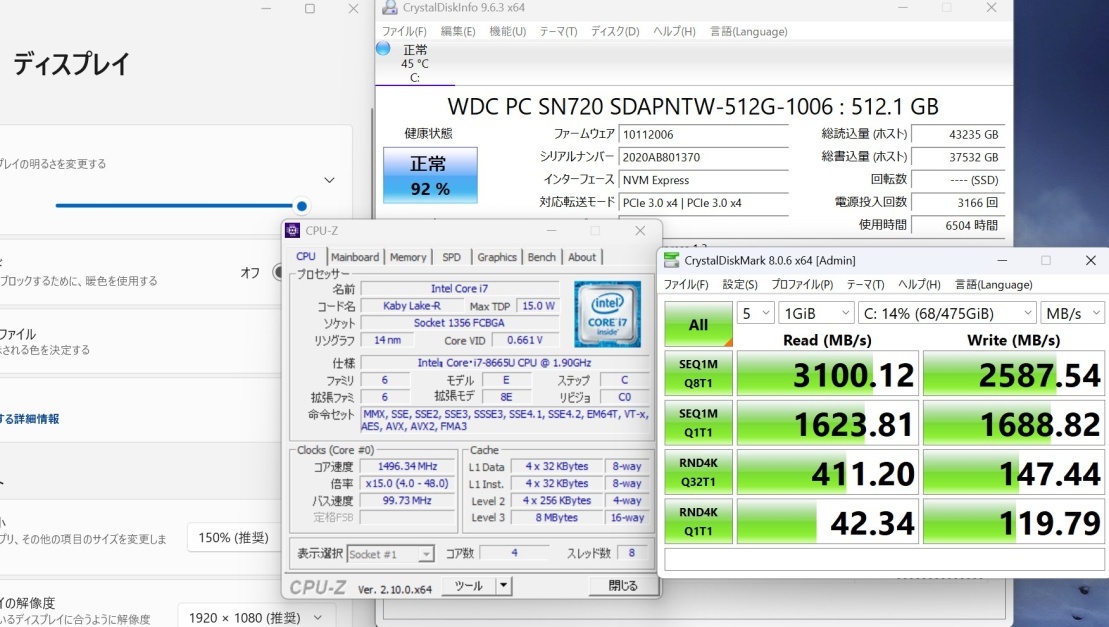
Task: Click the CrystalDiskMark title bar app icon
Action: (671, 260)
